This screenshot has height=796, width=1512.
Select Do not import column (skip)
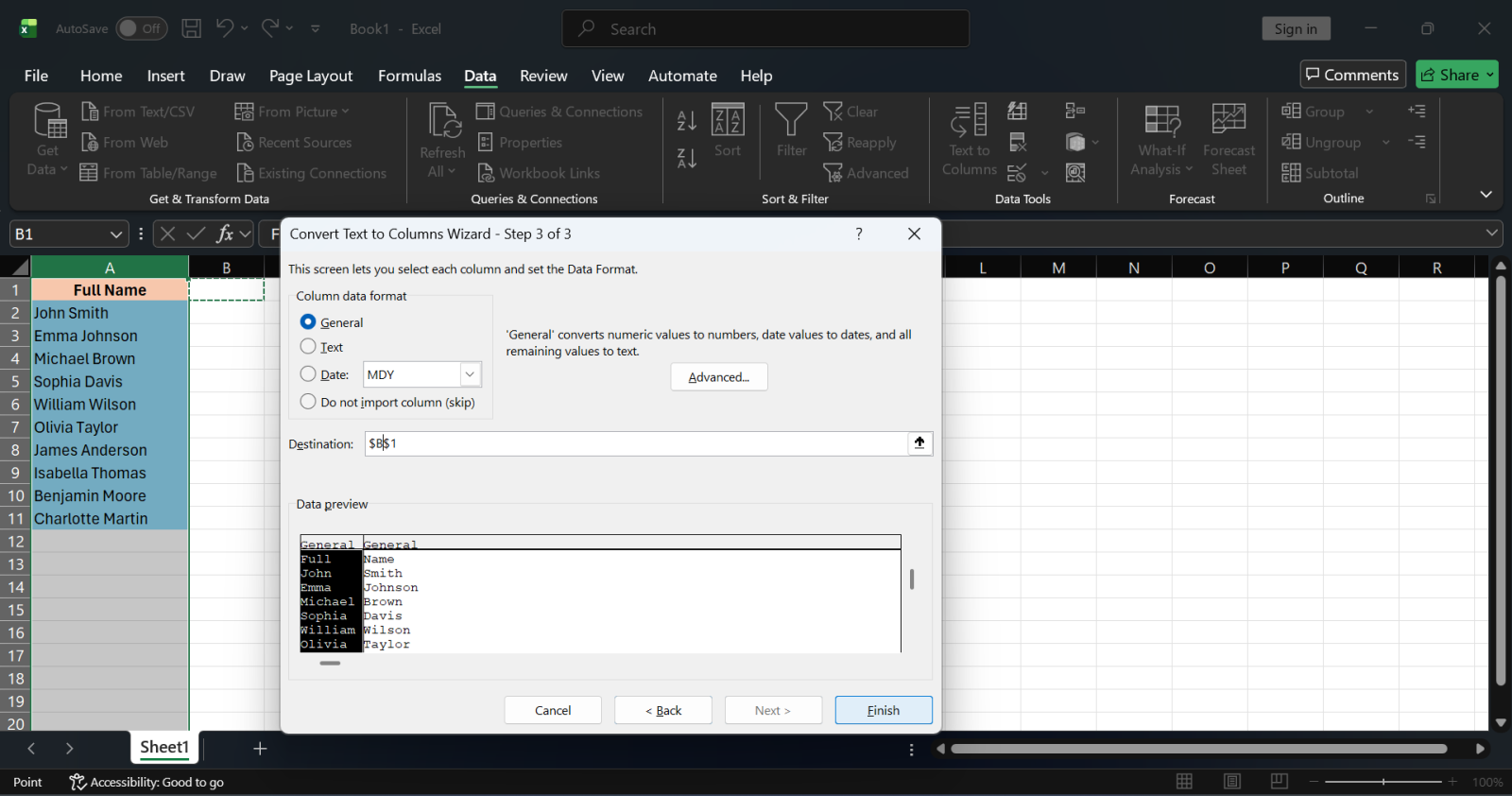(x=308, y=402)
